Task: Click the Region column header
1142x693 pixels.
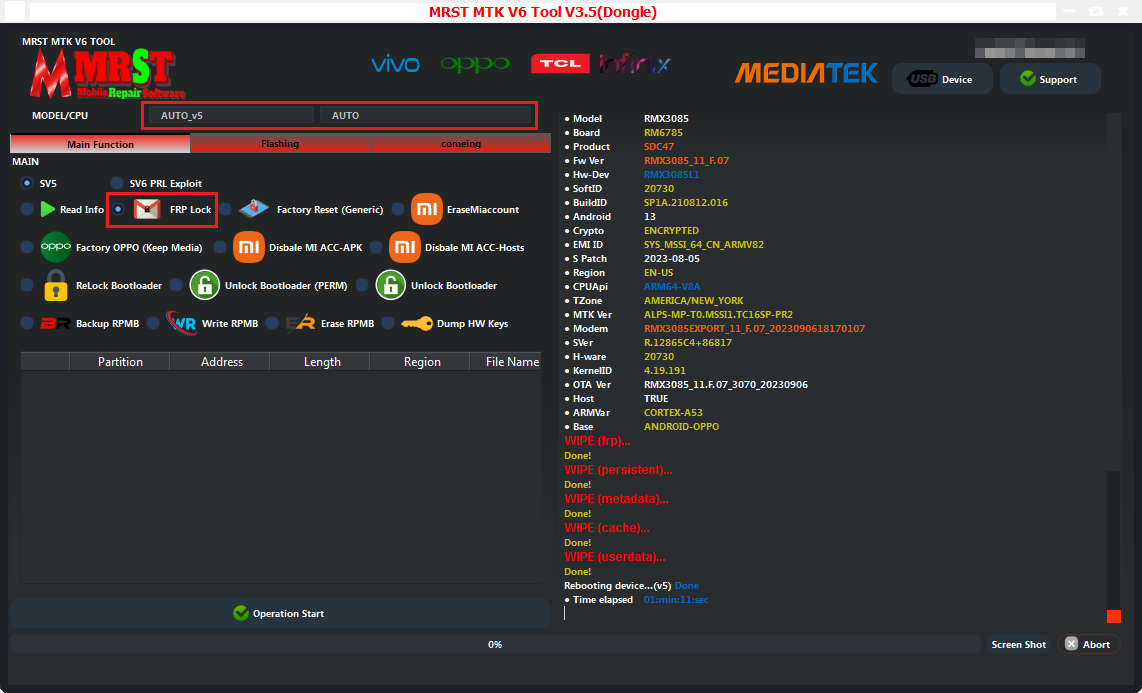Action: 422,362
